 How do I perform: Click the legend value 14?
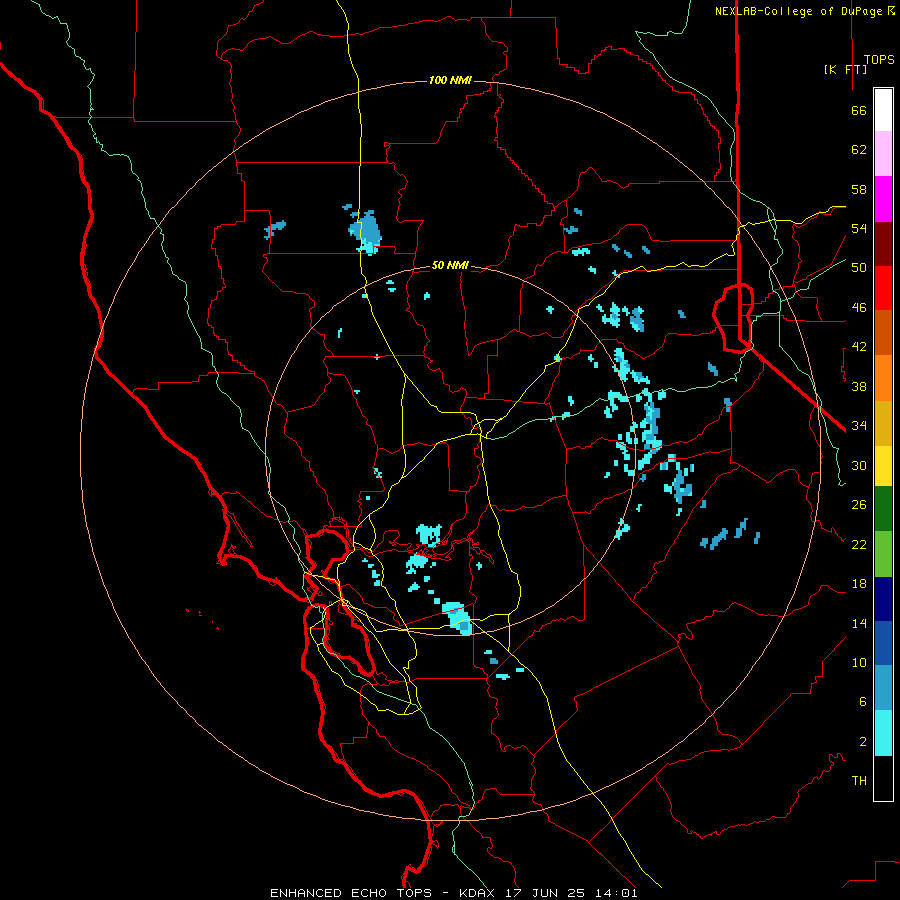point(859,623)
